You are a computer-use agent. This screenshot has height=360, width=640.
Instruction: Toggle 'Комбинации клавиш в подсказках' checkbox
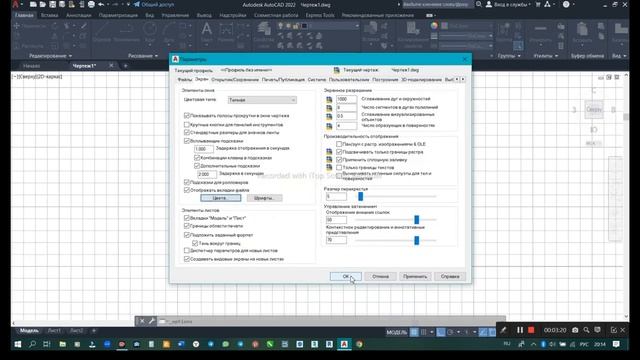click(197, 158)
